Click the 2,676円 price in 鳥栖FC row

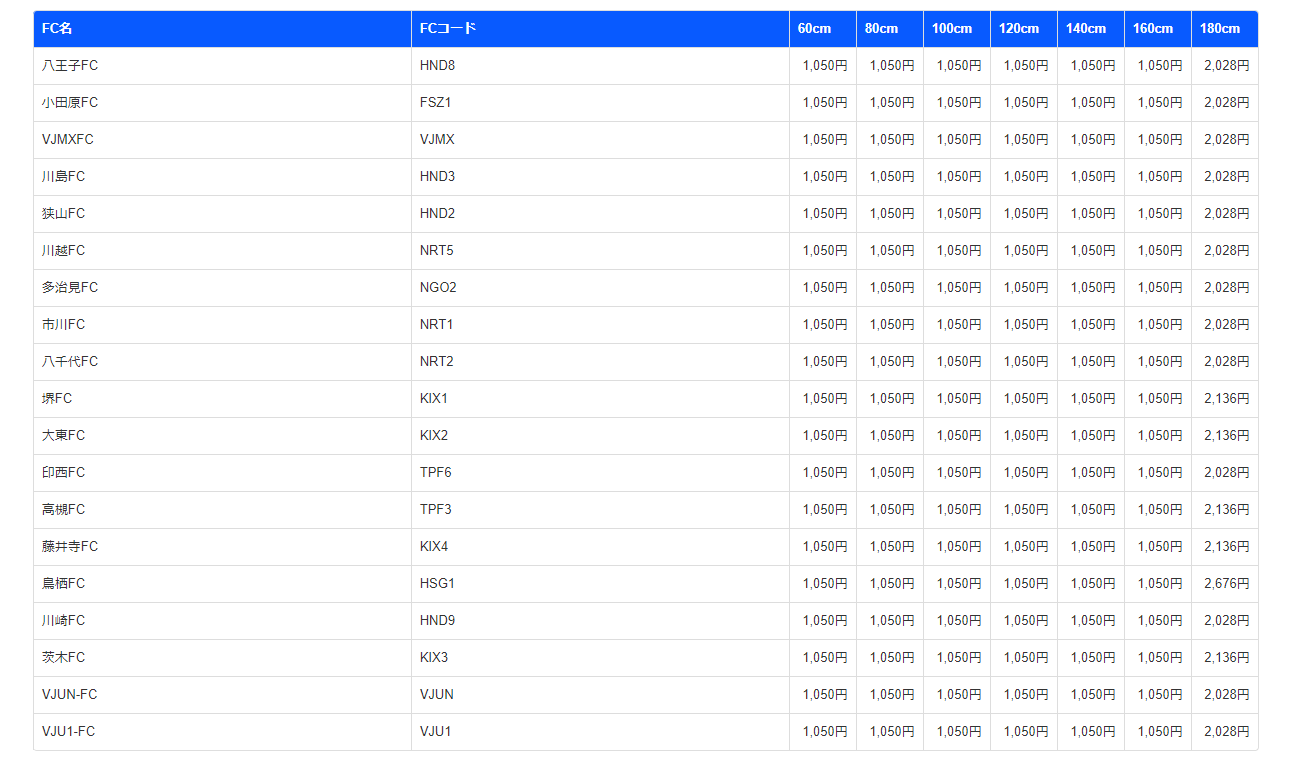pyautogui.click(x=1226, y=584)
